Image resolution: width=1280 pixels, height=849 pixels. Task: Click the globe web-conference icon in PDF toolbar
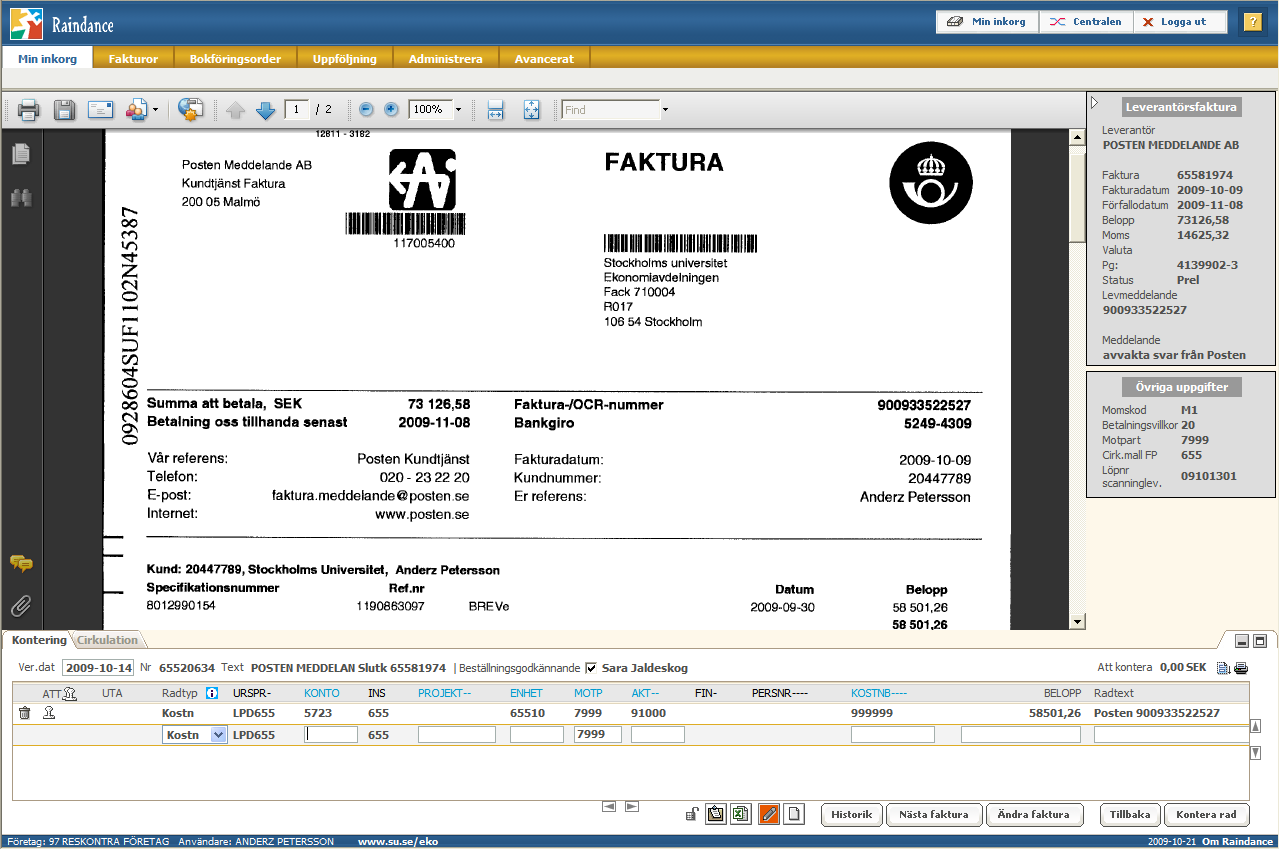(x=191, y=110)
